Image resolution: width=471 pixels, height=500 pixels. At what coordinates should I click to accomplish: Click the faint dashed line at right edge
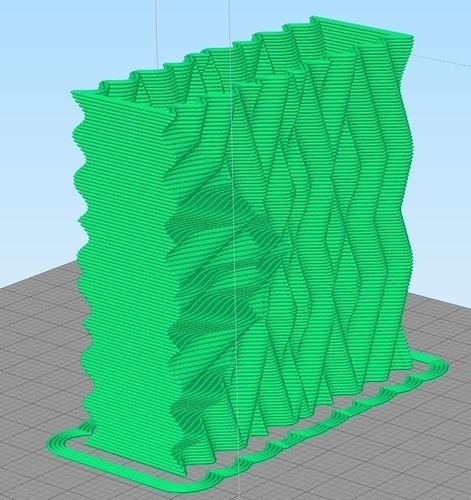point(443,61)
